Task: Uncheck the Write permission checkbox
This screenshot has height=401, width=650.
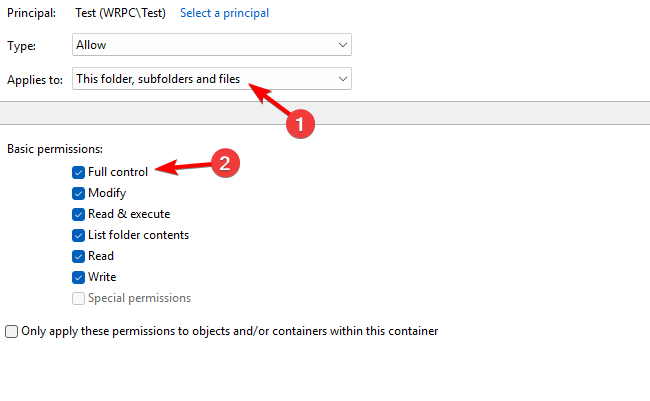Action: point(79,277)
